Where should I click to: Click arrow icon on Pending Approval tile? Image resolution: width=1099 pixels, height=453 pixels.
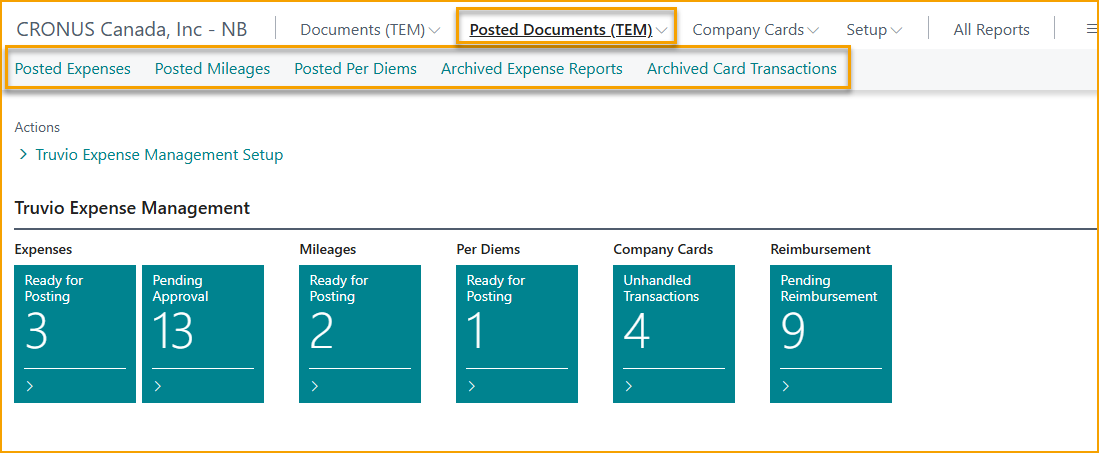click(158, 386)
